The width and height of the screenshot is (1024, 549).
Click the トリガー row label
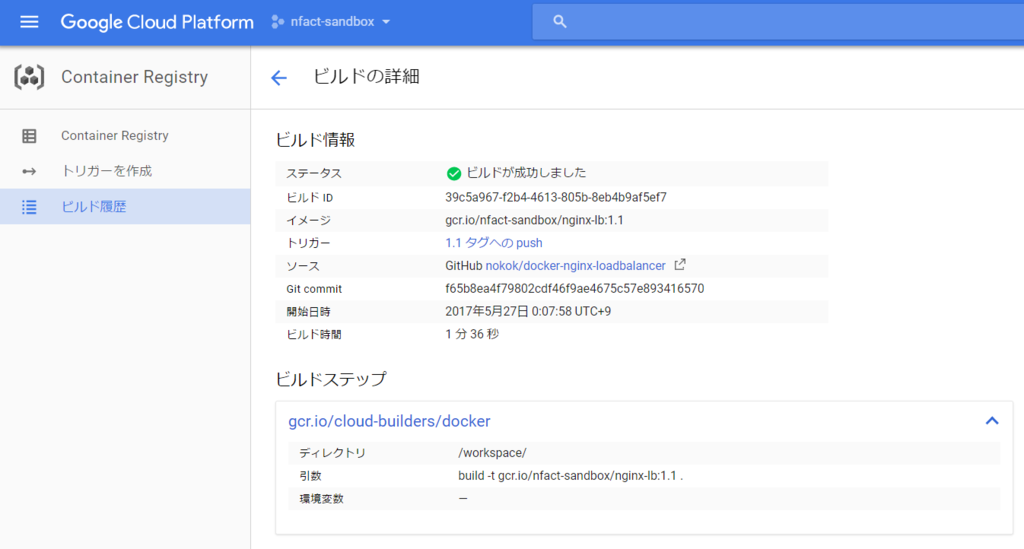point(308,243)
